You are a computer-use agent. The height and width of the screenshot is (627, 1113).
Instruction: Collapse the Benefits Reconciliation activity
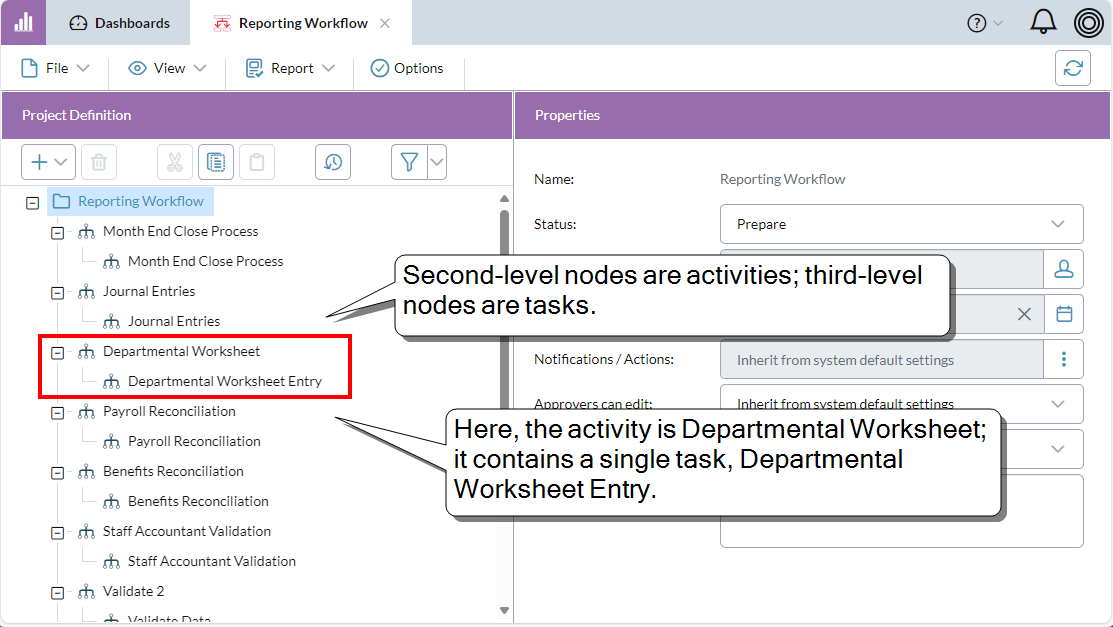tap(57, 473)
